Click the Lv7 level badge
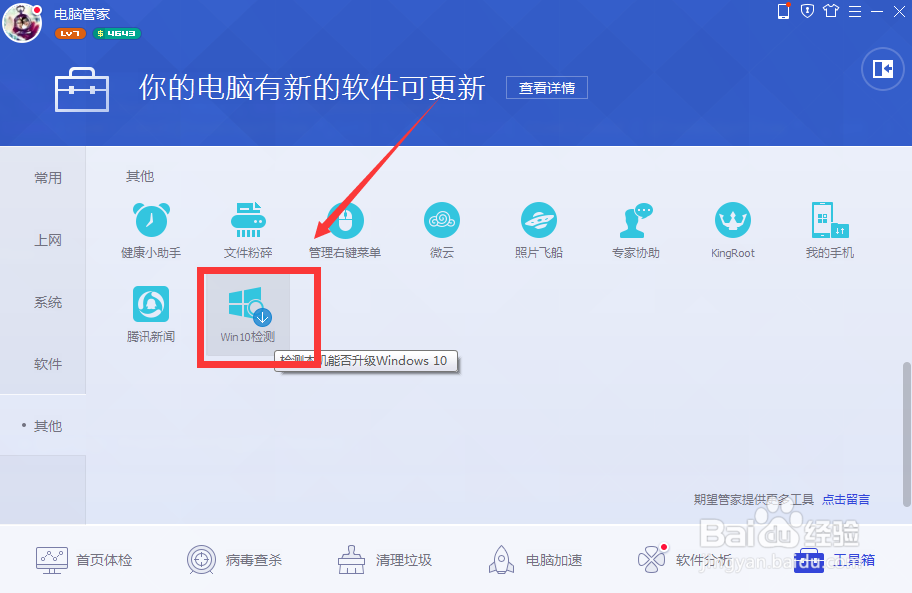Viewport: 912px width, 593px height. [70, 34]
